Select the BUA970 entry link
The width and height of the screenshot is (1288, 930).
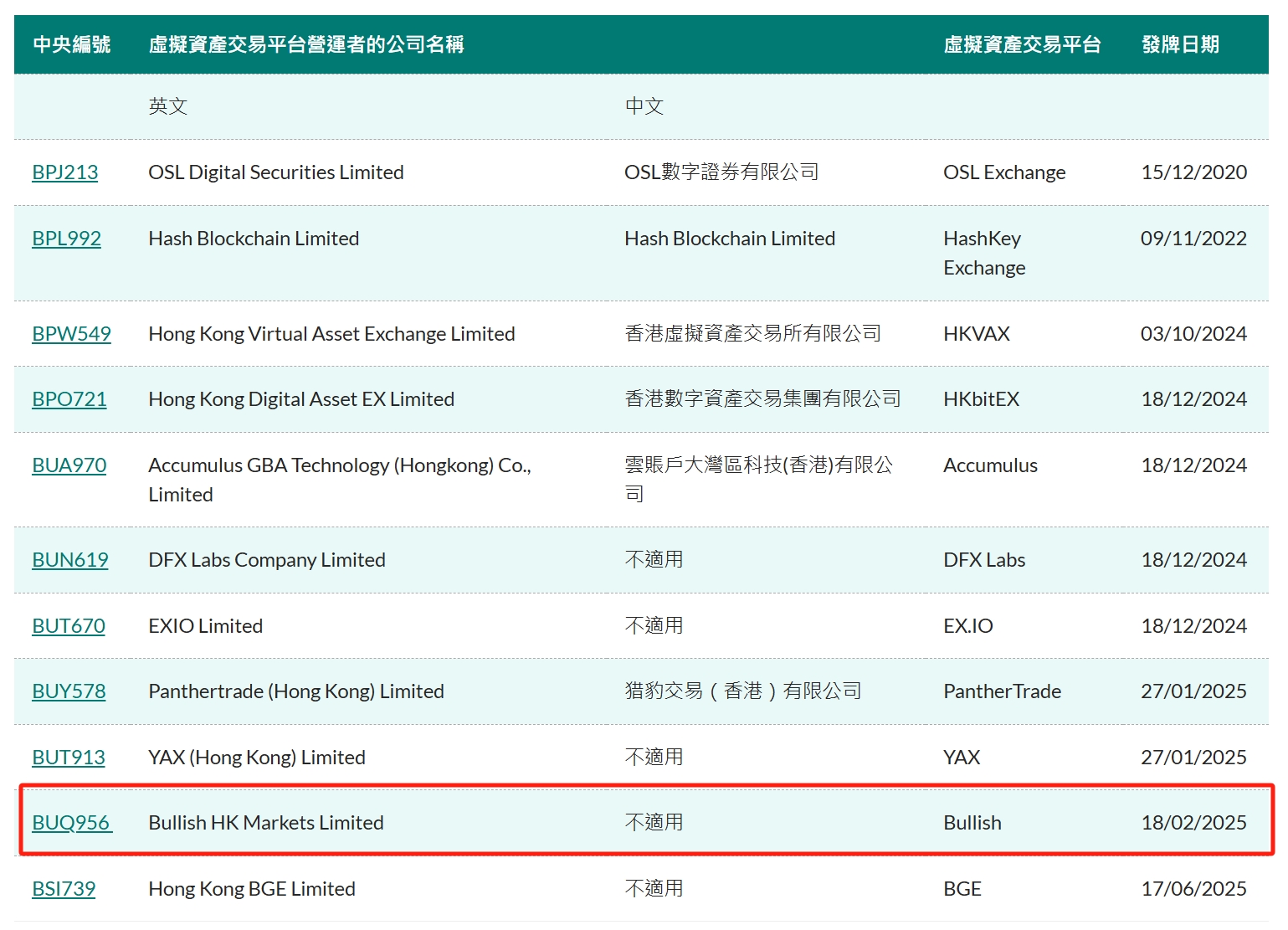(69, 465)
